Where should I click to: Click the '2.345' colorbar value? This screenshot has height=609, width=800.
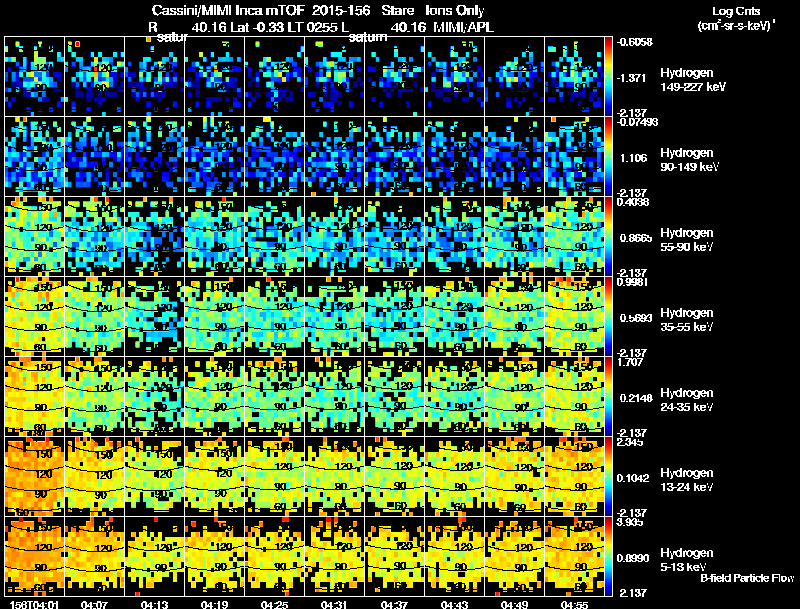tap(630, 442)
